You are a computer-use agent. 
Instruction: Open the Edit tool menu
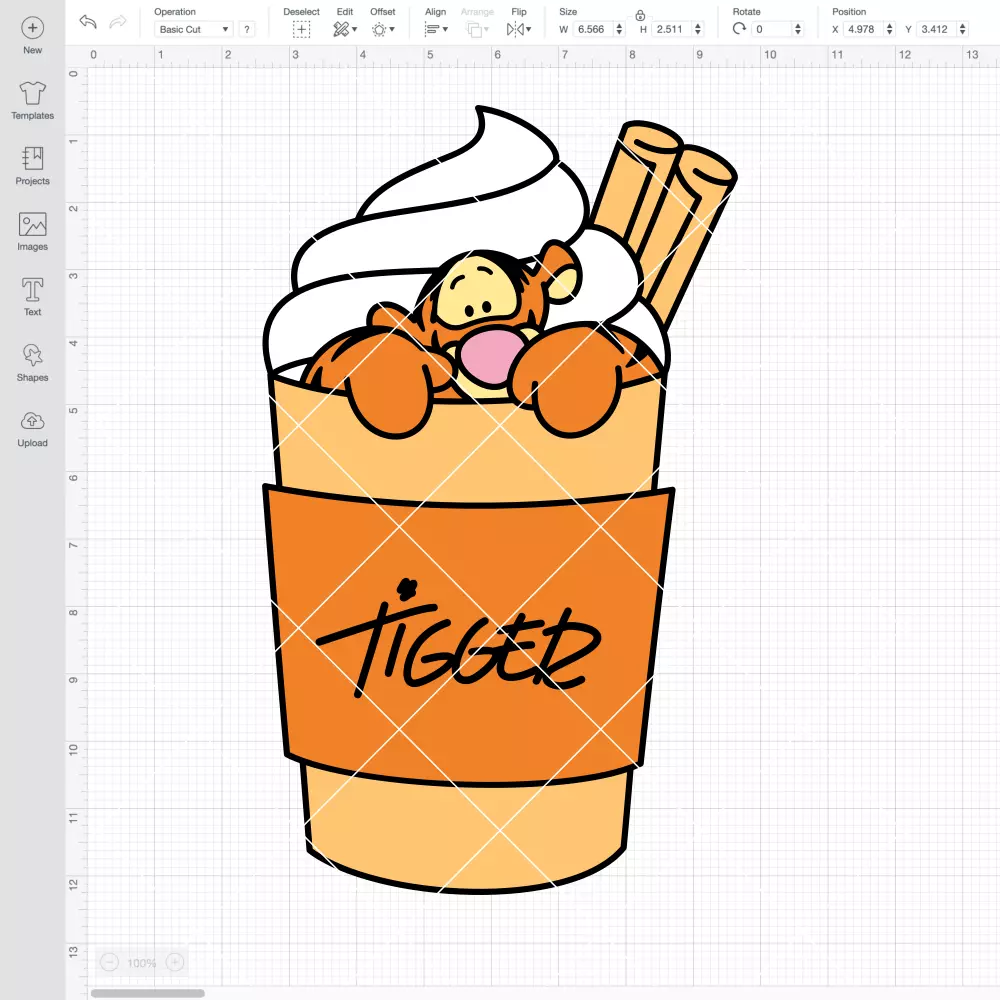(345, 29)
